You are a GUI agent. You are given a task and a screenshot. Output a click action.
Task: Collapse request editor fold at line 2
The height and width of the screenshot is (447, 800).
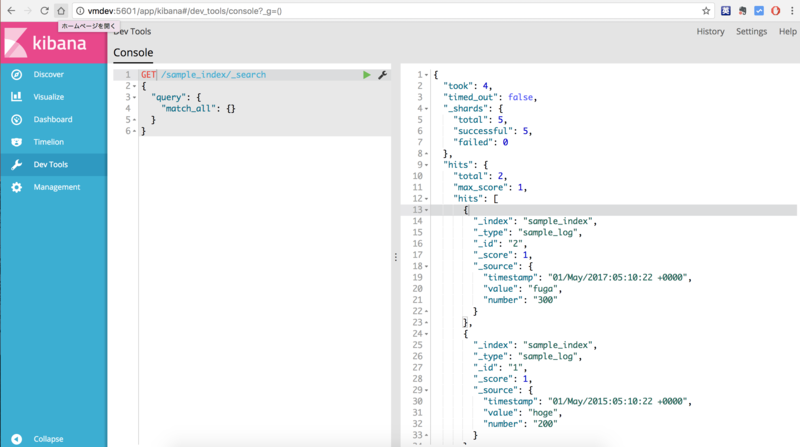click(x=135, y=86)
